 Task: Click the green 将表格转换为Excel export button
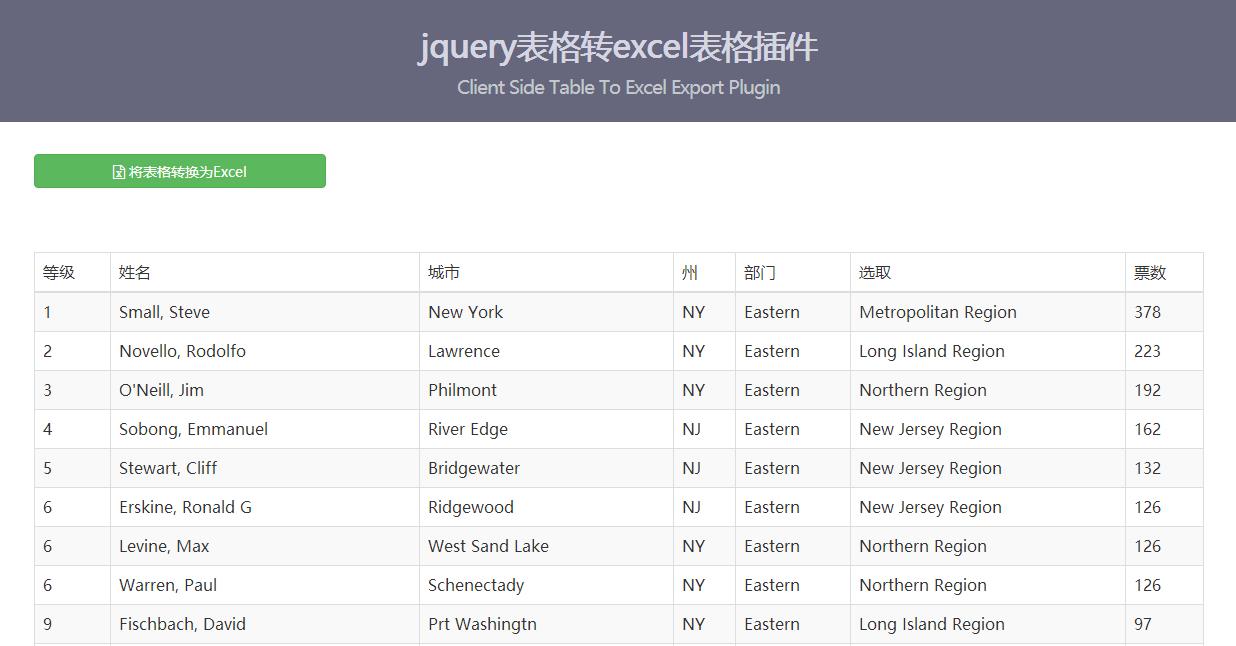(x=180, y=171)
